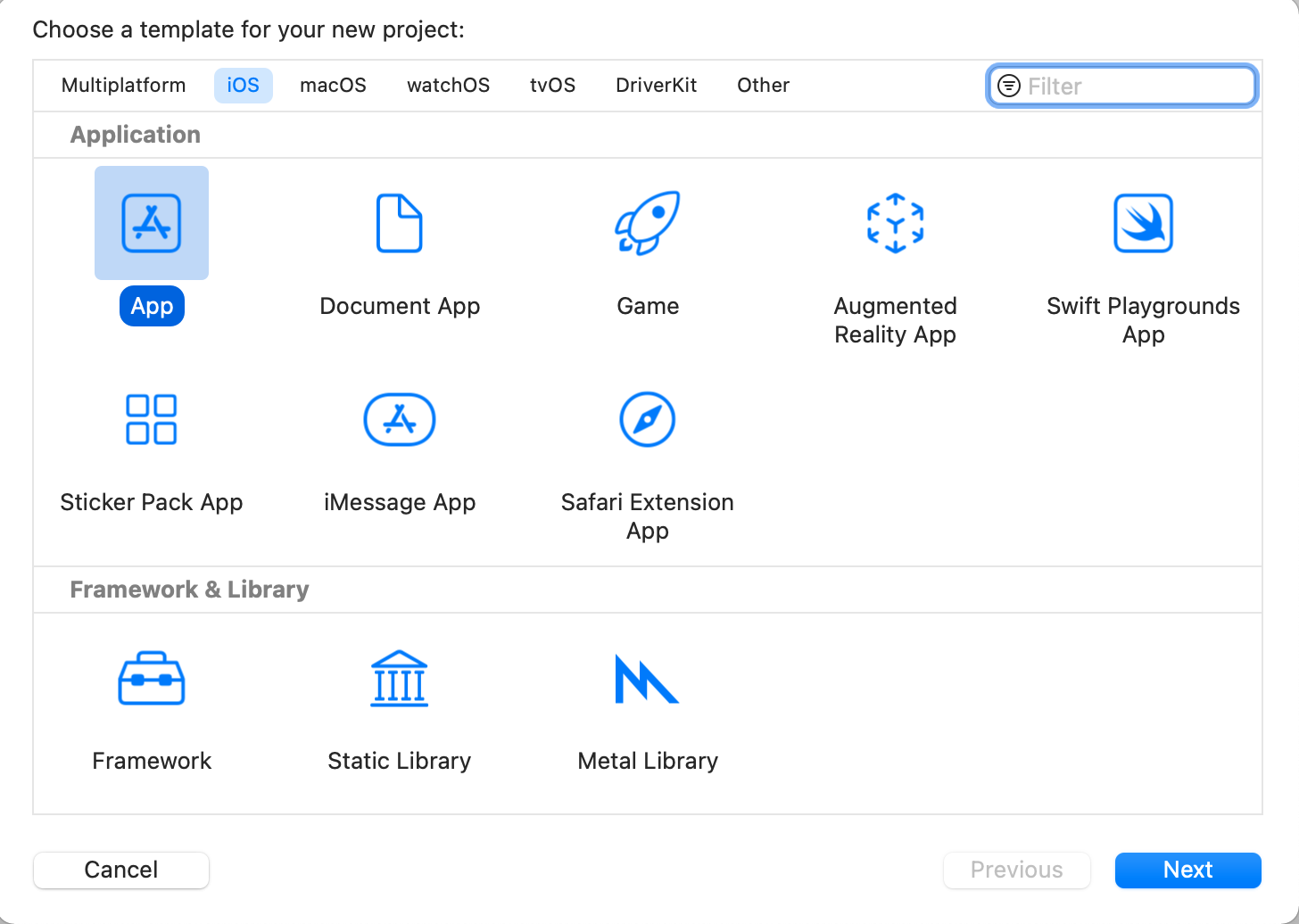This screenshot has height=924, width=1299.
Task: Select the Static Library building icon
Action: pos(400,678)
